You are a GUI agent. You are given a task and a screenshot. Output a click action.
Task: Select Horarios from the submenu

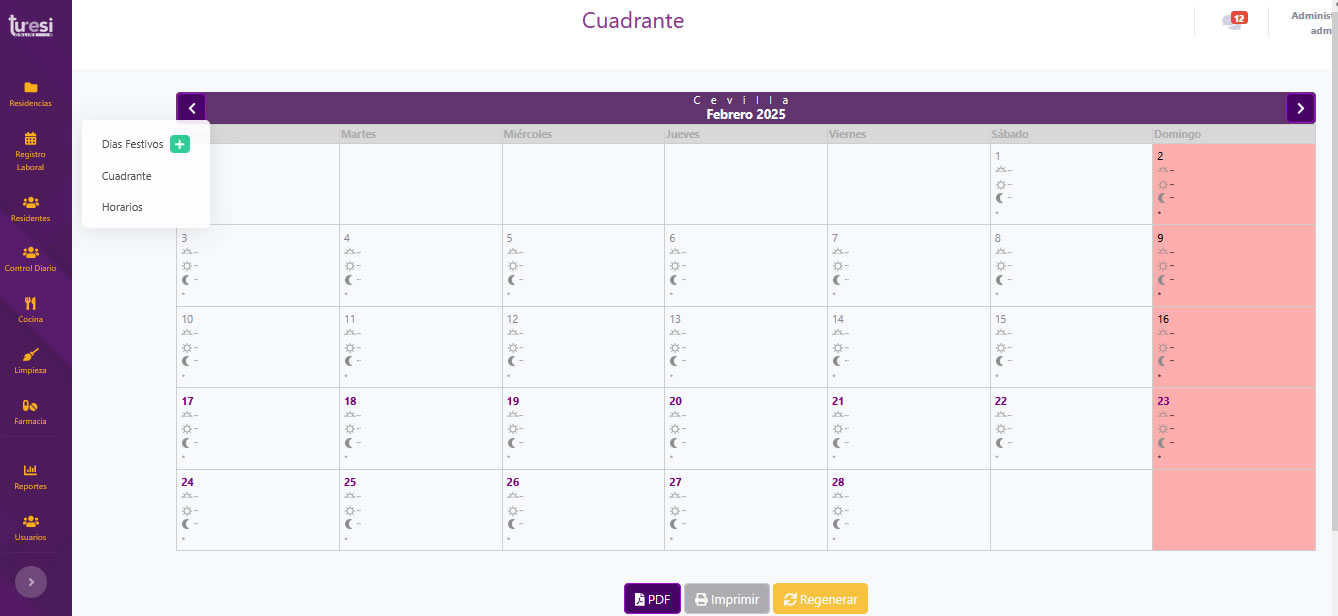(122, 207)
